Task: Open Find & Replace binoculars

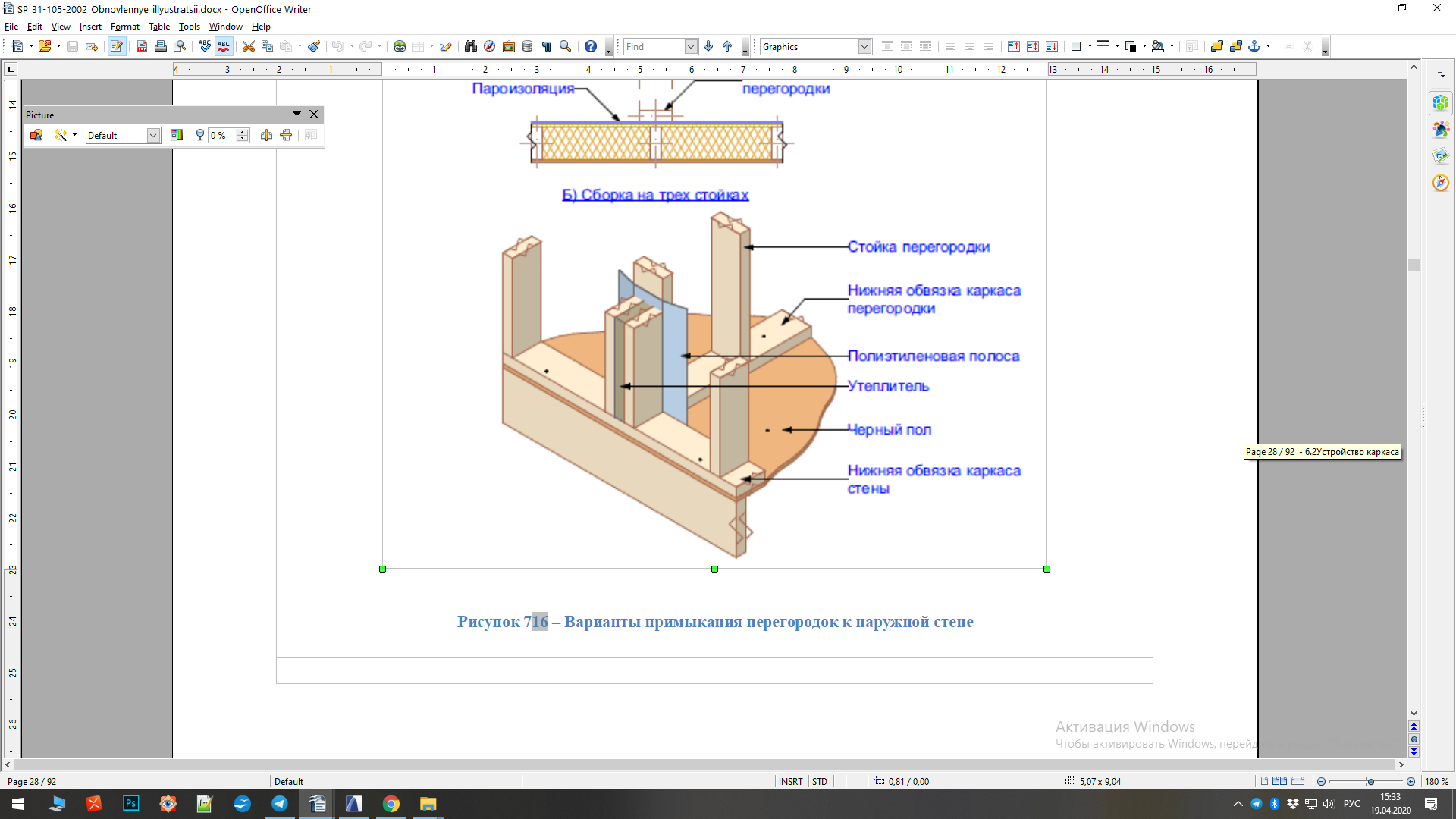Action: [471, 46]
